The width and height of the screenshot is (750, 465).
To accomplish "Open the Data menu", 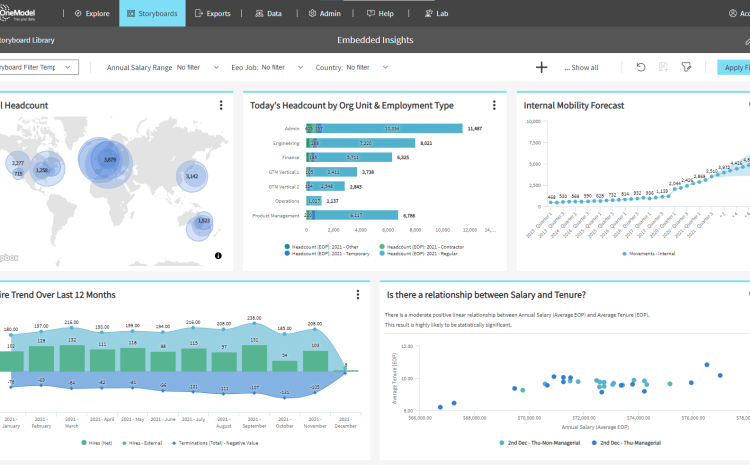I will [x=268, y=13].
